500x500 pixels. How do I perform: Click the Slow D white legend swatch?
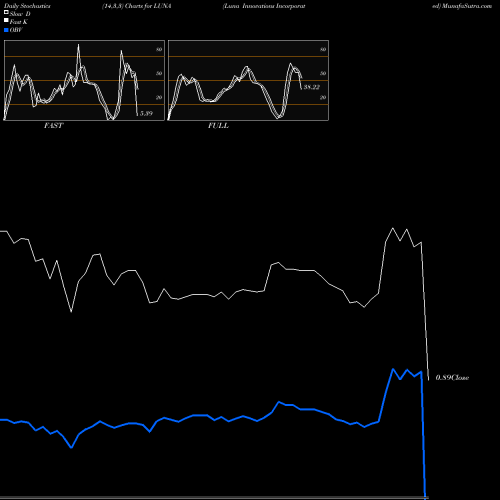[6, 13]
